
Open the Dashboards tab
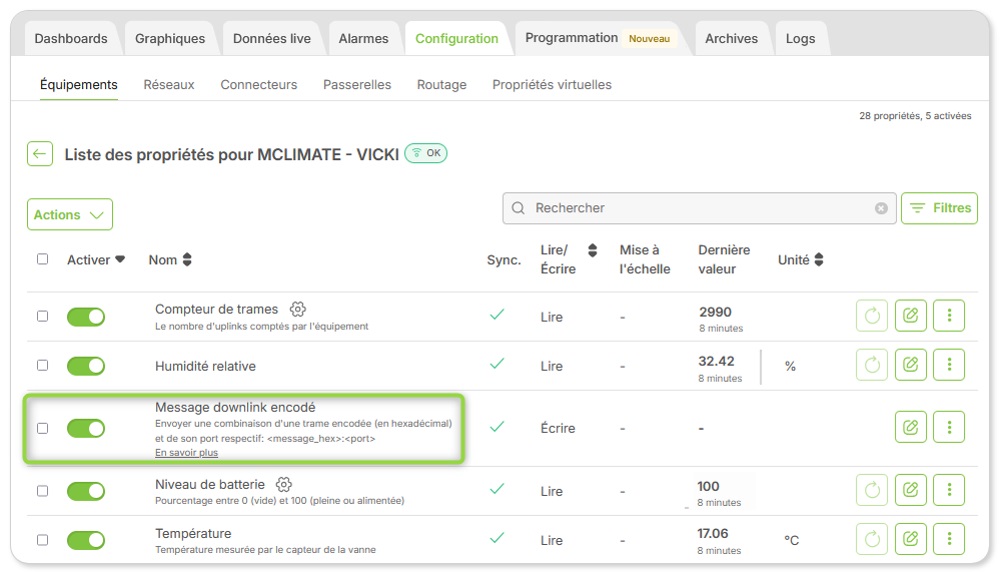71,38
